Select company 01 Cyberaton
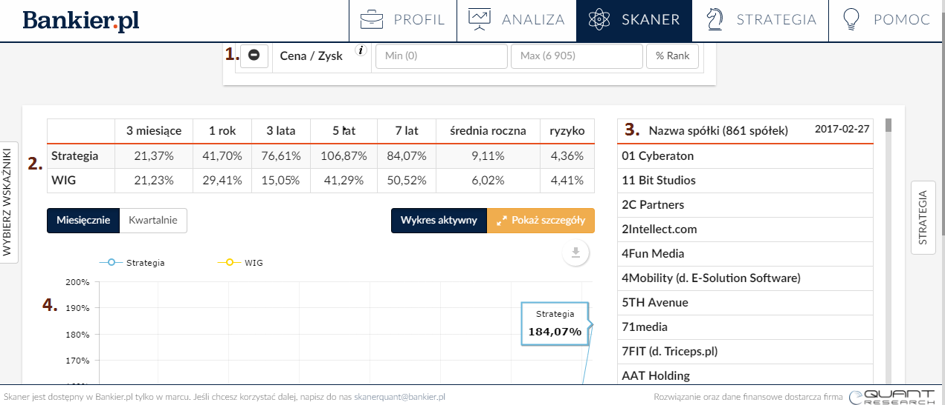This screenshot has height=405, width=945. [745, 156]
